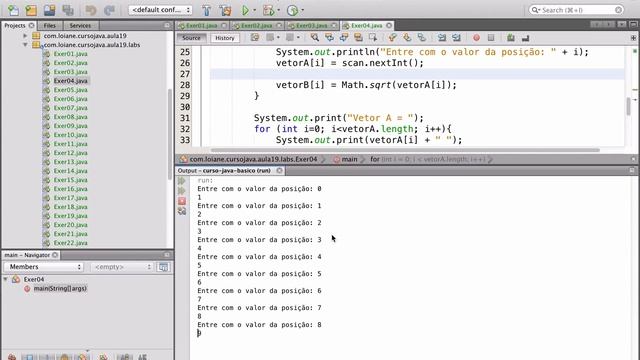Click the Clean and Build icon
Image resolution: width=640 pixels, height=360 pixels.
tap(225, 10)
